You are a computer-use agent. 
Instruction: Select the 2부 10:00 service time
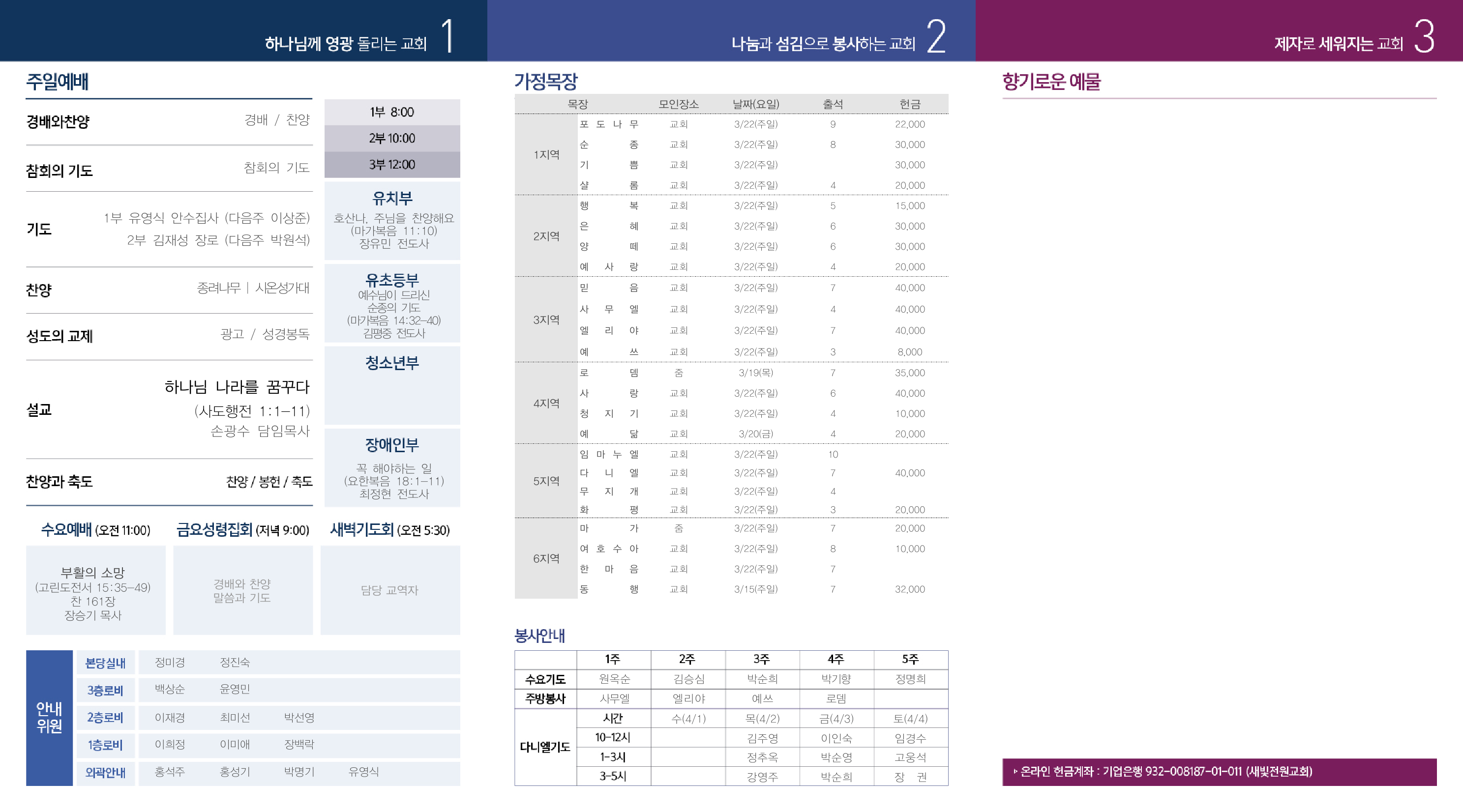click(x=393, y=138)
